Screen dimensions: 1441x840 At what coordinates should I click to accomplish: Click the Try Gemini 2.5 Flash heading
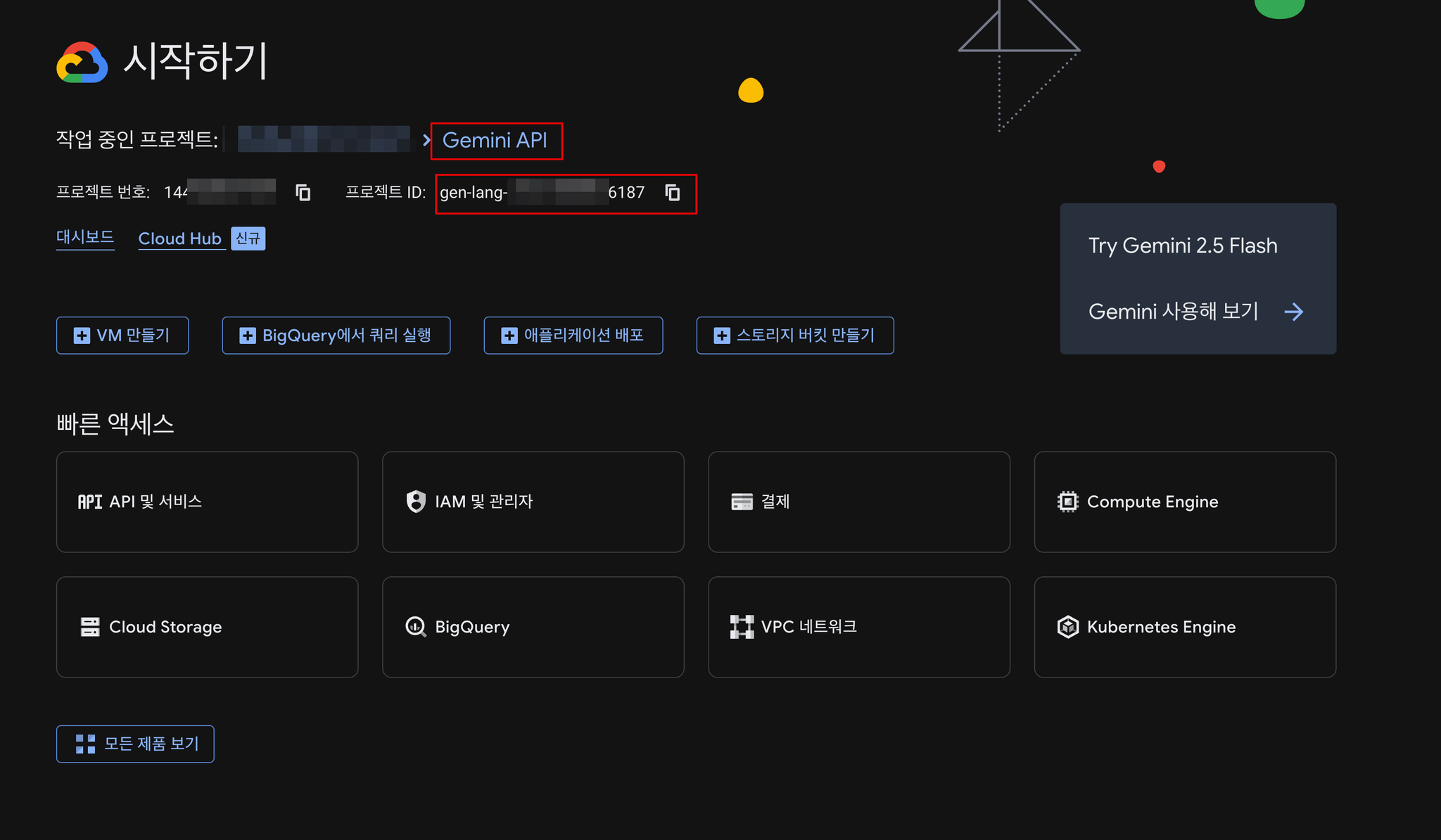point(1183,246)
